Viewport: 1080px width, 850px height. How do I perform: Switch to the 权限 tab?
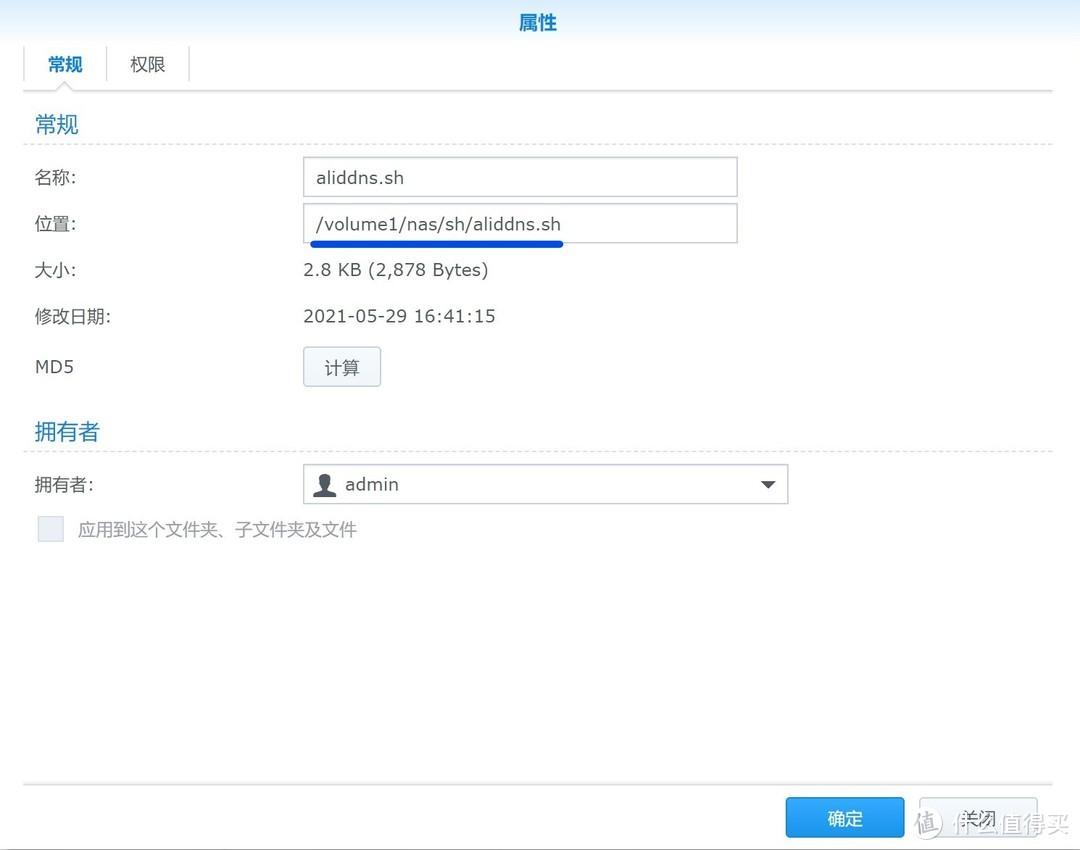coord(146,64)
